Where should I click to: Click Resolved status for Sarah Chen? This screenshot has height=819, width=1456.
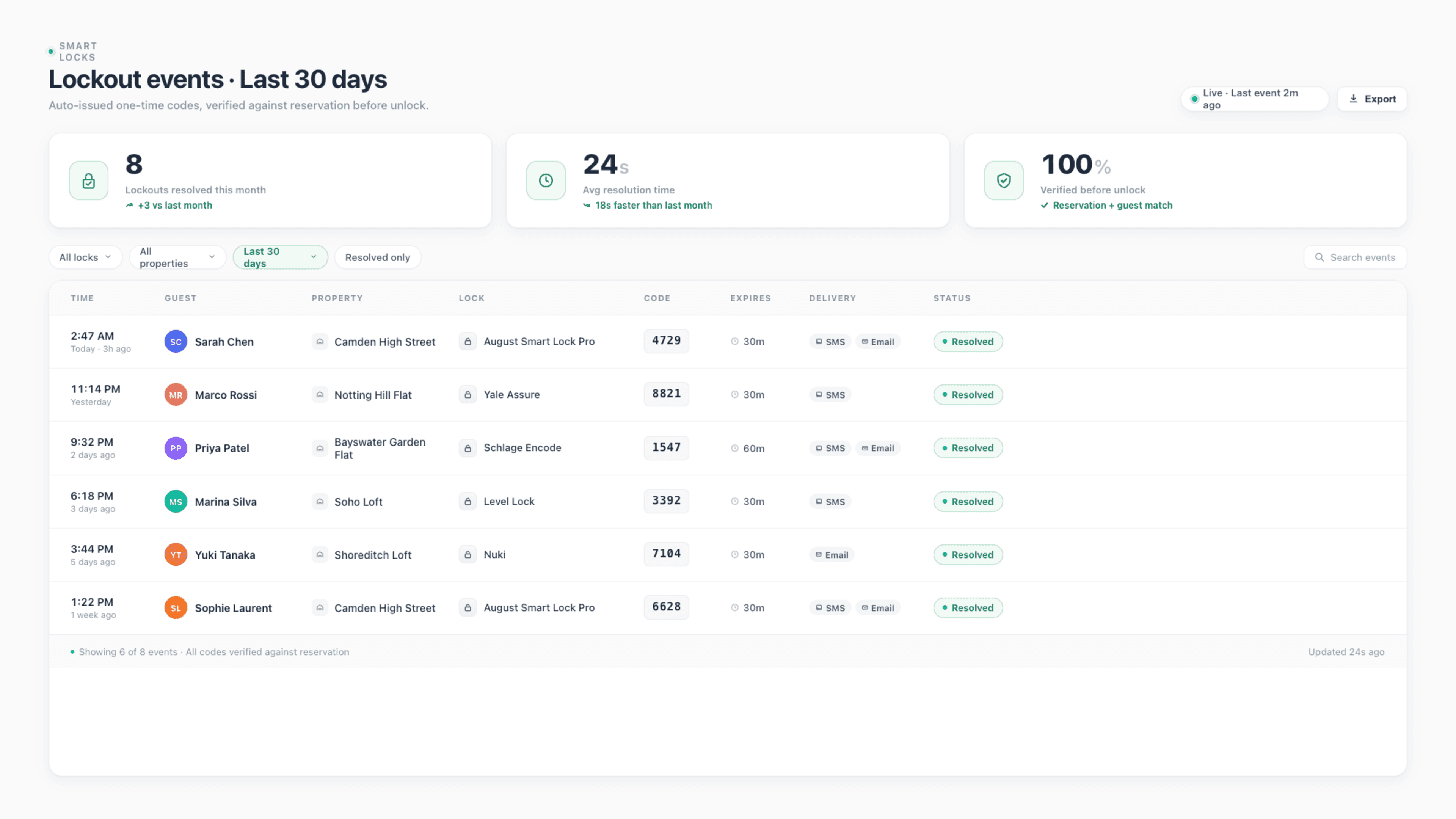click(968, 341)
